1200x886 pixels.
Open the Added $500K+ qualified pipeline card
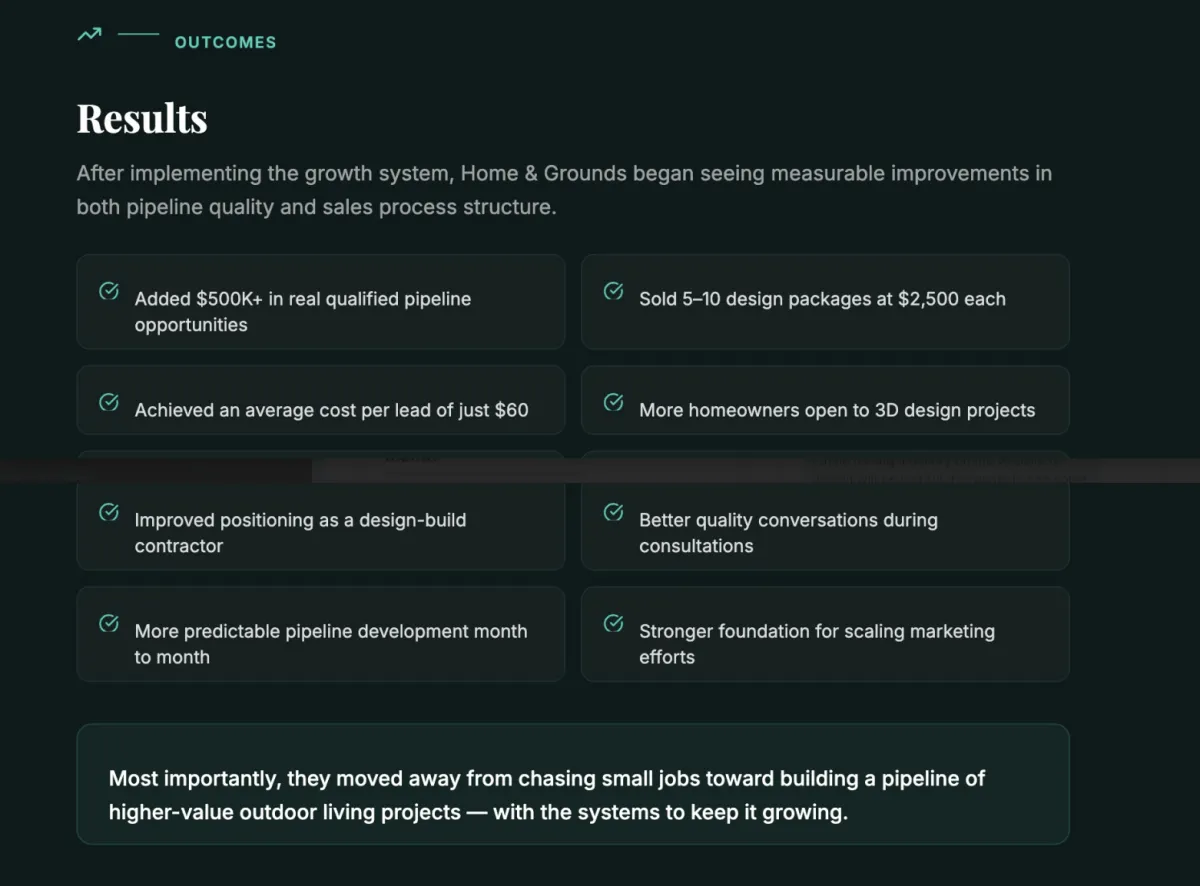click(x=321, y=302)
